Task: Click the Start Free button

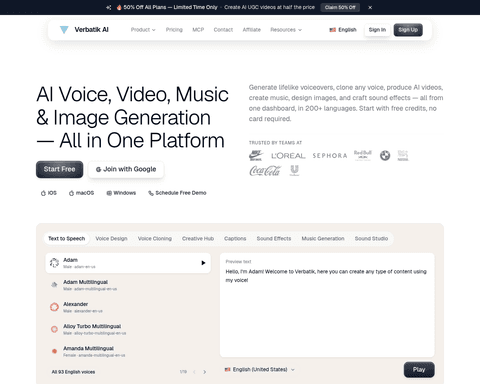Action: [59, 169]
